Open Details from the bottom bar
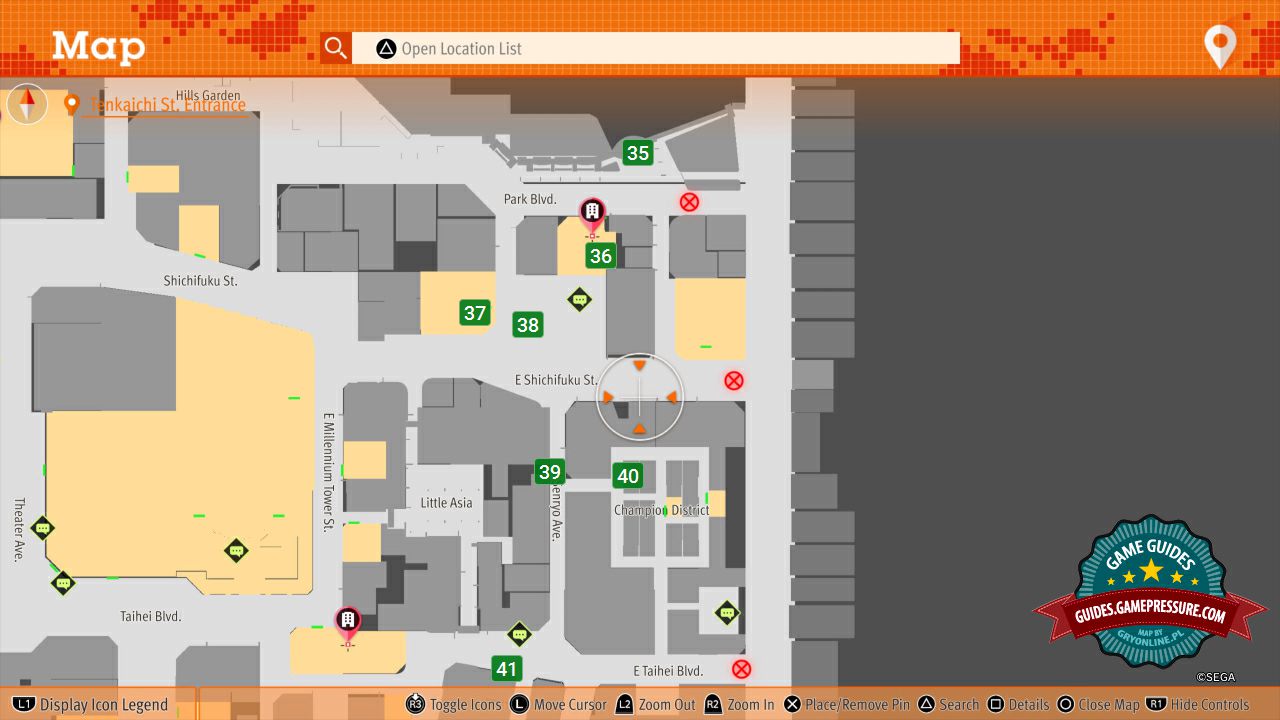 point(1018,704)
